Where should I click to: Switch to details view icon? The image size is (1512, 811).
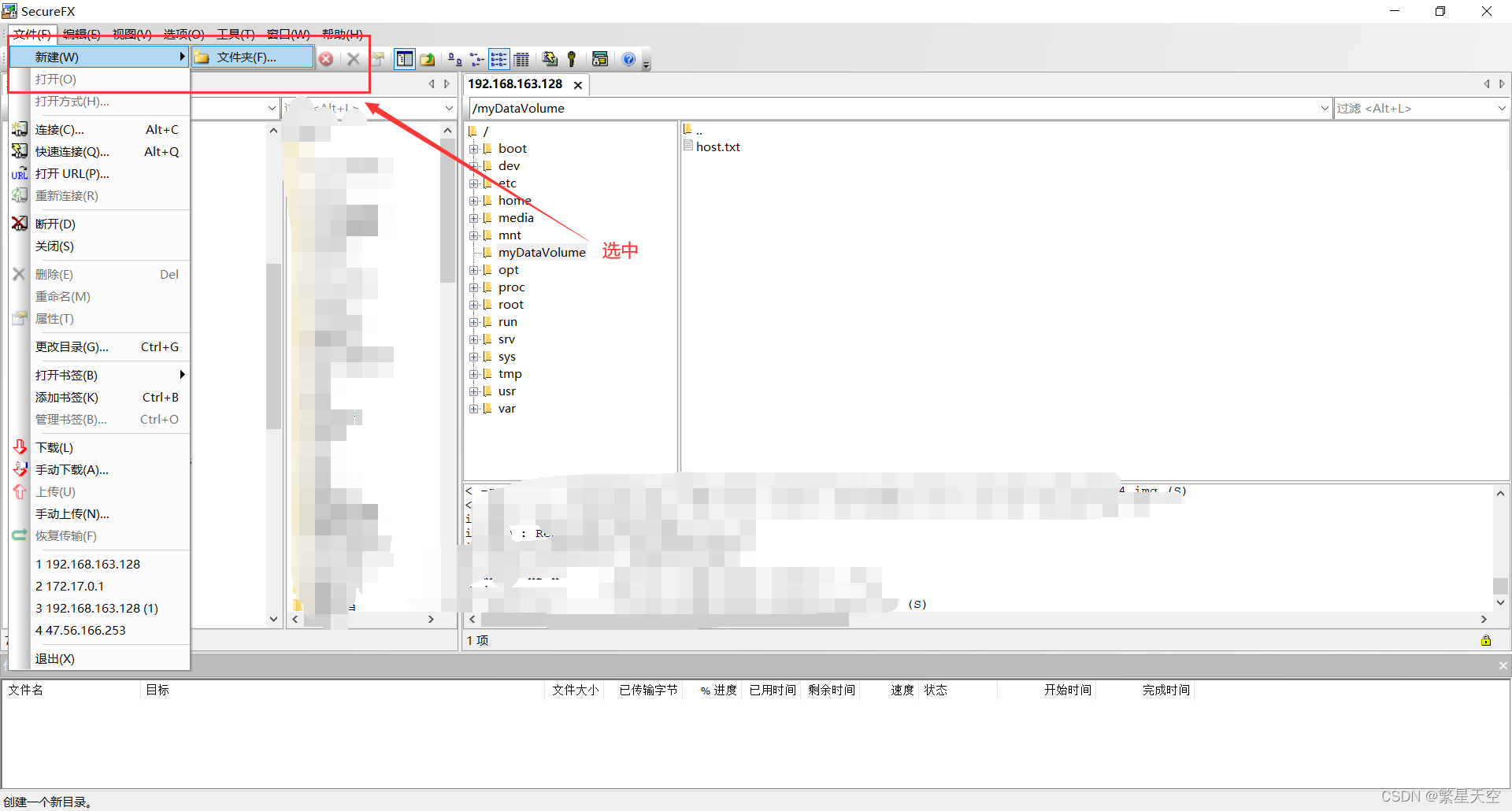click(x=521, y=59)
